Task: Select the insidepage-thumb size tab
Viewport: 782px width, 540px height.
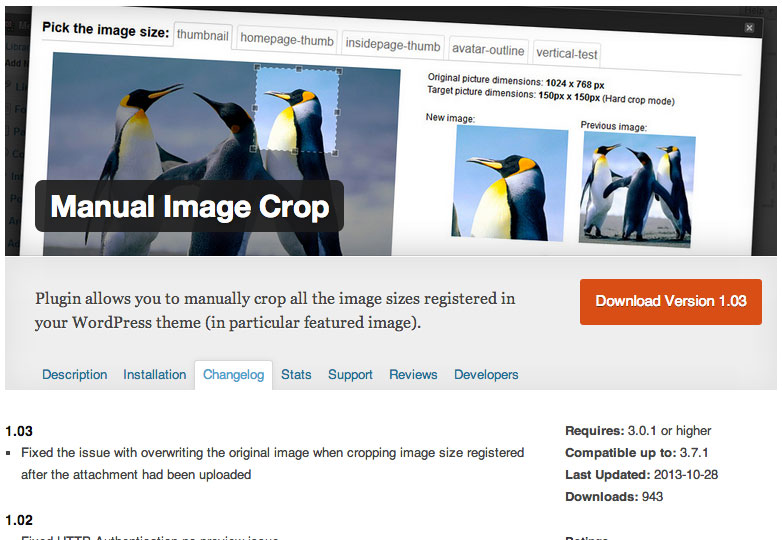Action: tap(393, 45)
